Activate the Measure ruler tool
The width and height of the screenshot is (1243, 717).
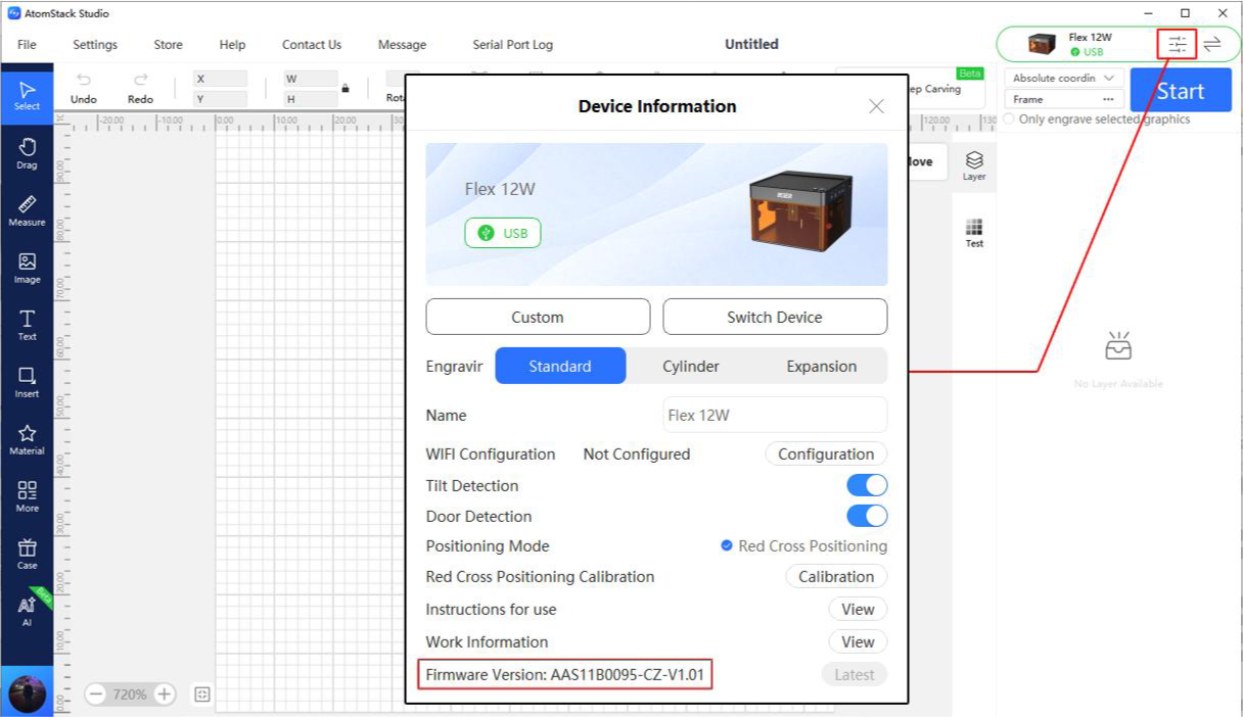(27, 209)
